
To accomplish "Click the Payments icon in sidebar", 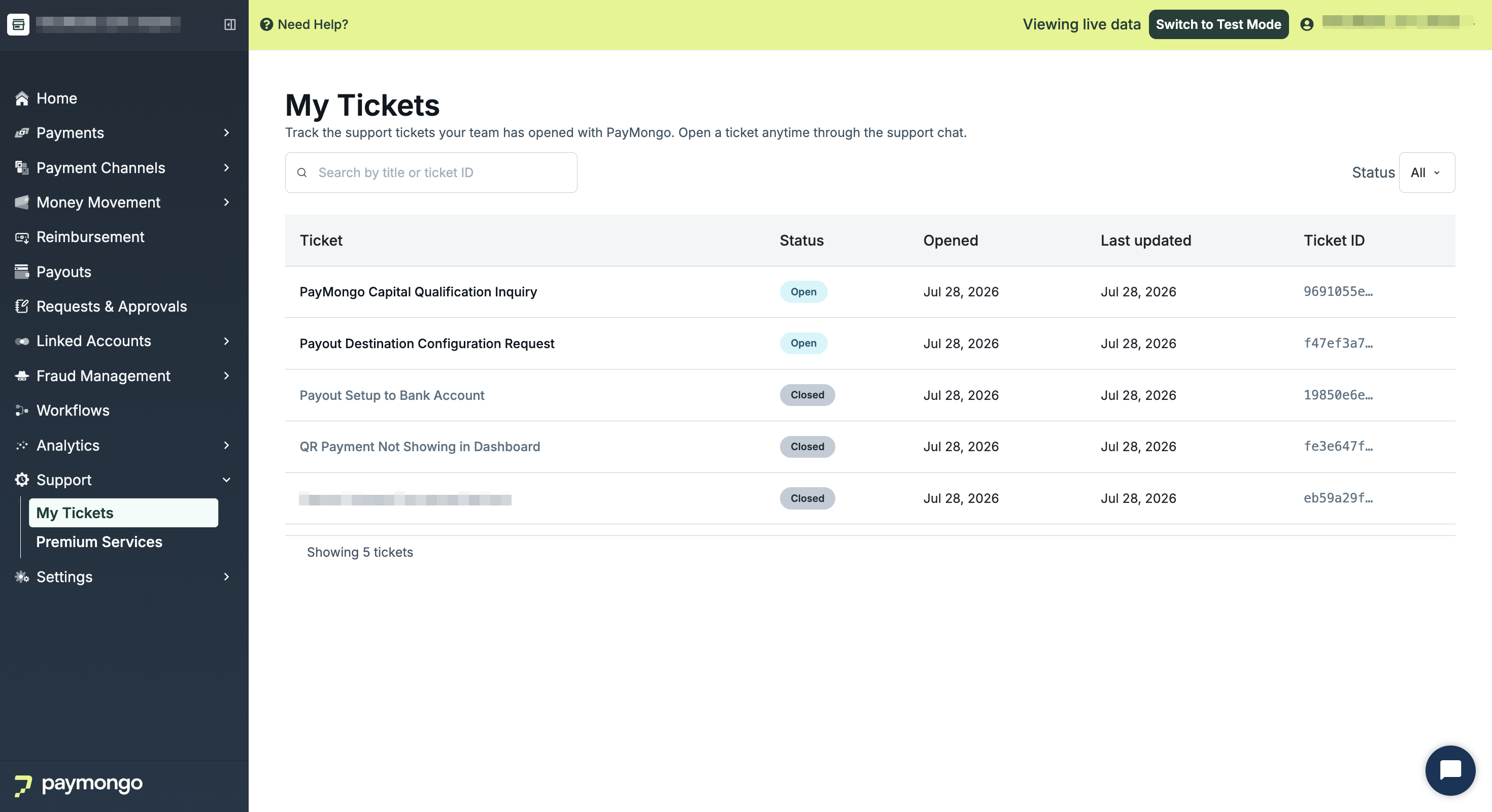I will [x=22, y=133].
